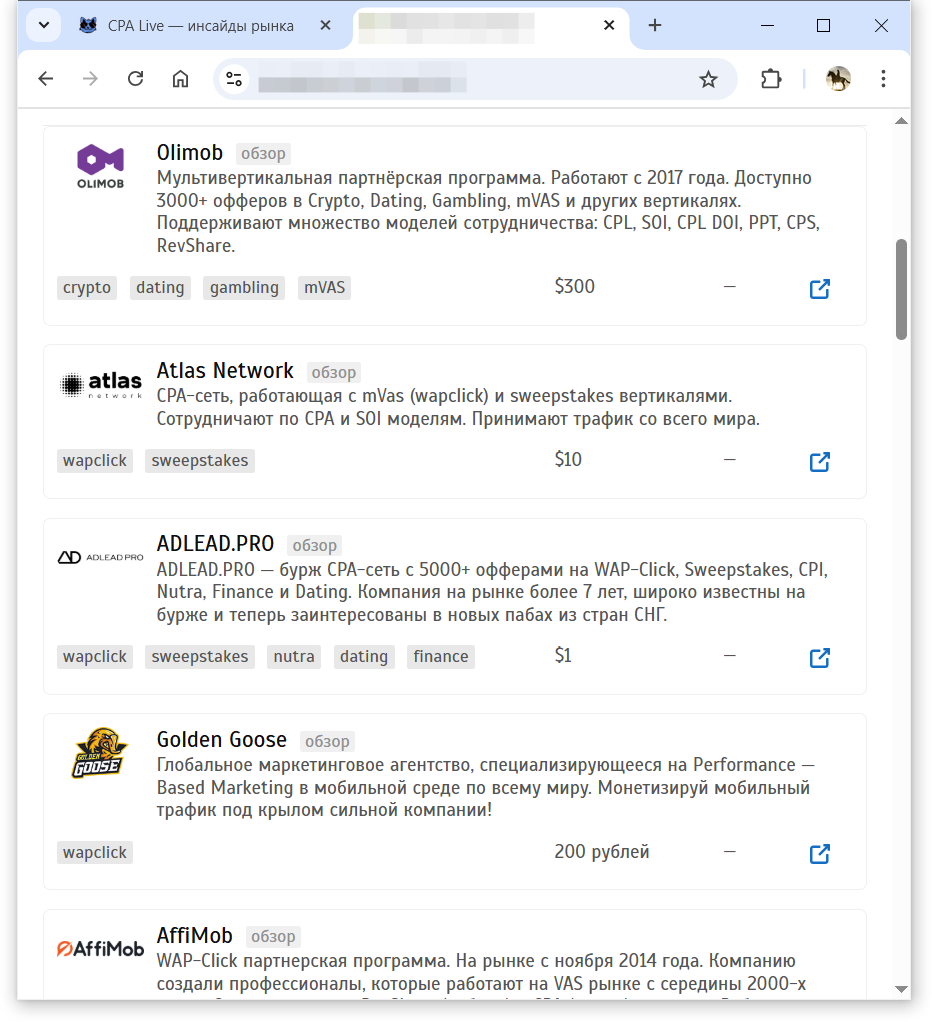
Task: Open the Atlas Network title link
Action: coord(225,370)
